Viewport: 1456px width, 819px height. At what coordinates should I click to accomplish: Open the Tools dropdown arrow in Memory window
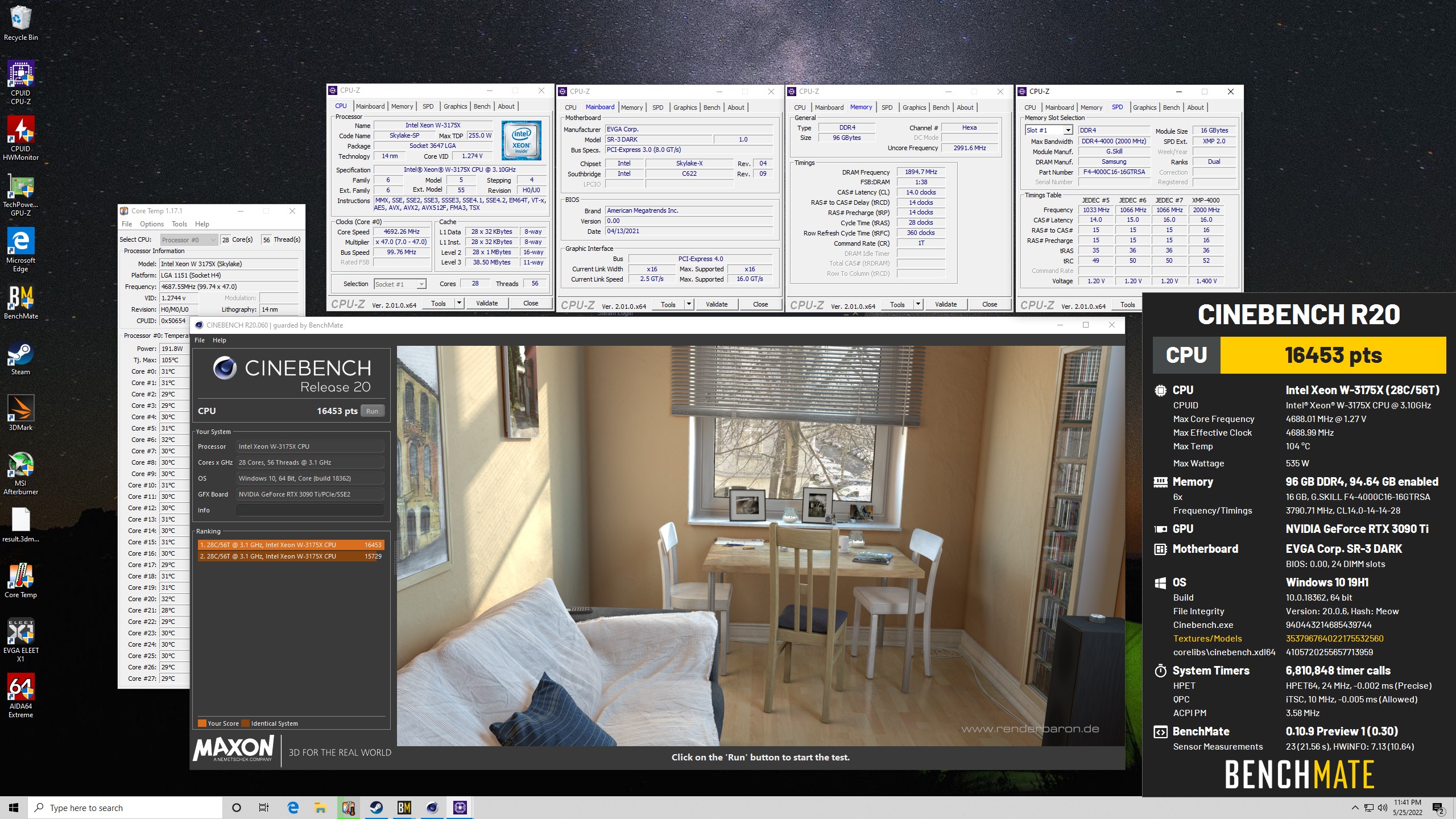(x=918, y=304)
